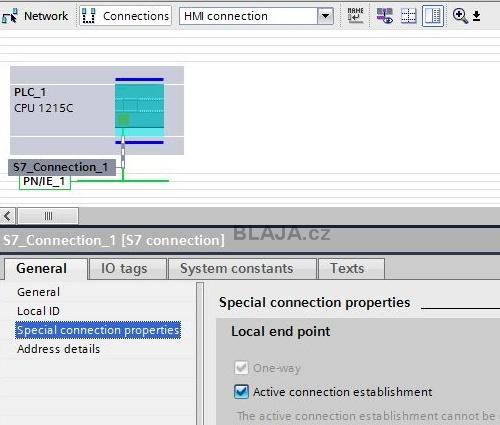This screenshot has height=425, width=500.
Task: Click the One-way checkbox
Action: (241, 368)
